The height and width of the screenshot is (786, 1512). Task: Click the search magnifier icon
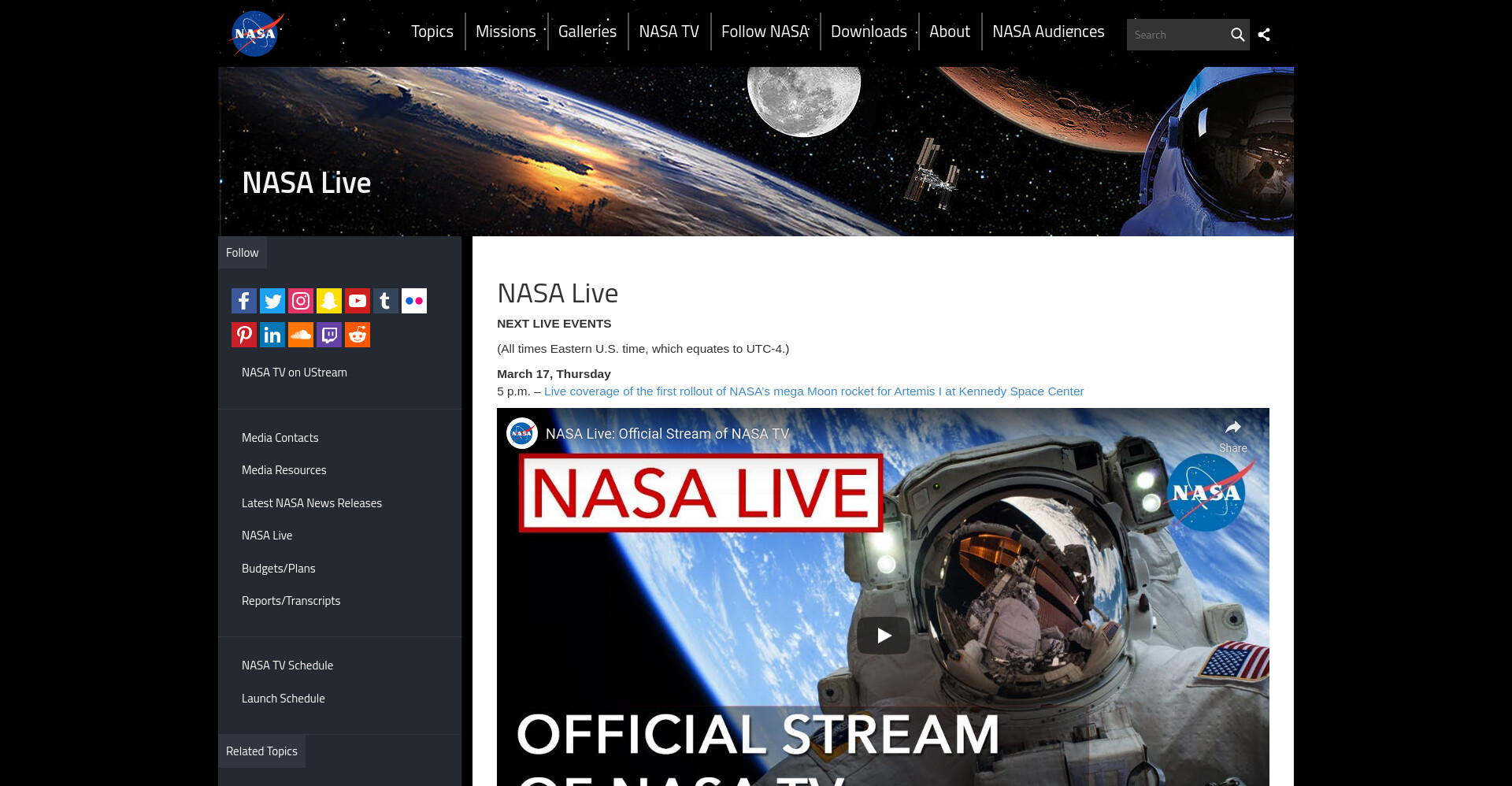pos(1237,35)
